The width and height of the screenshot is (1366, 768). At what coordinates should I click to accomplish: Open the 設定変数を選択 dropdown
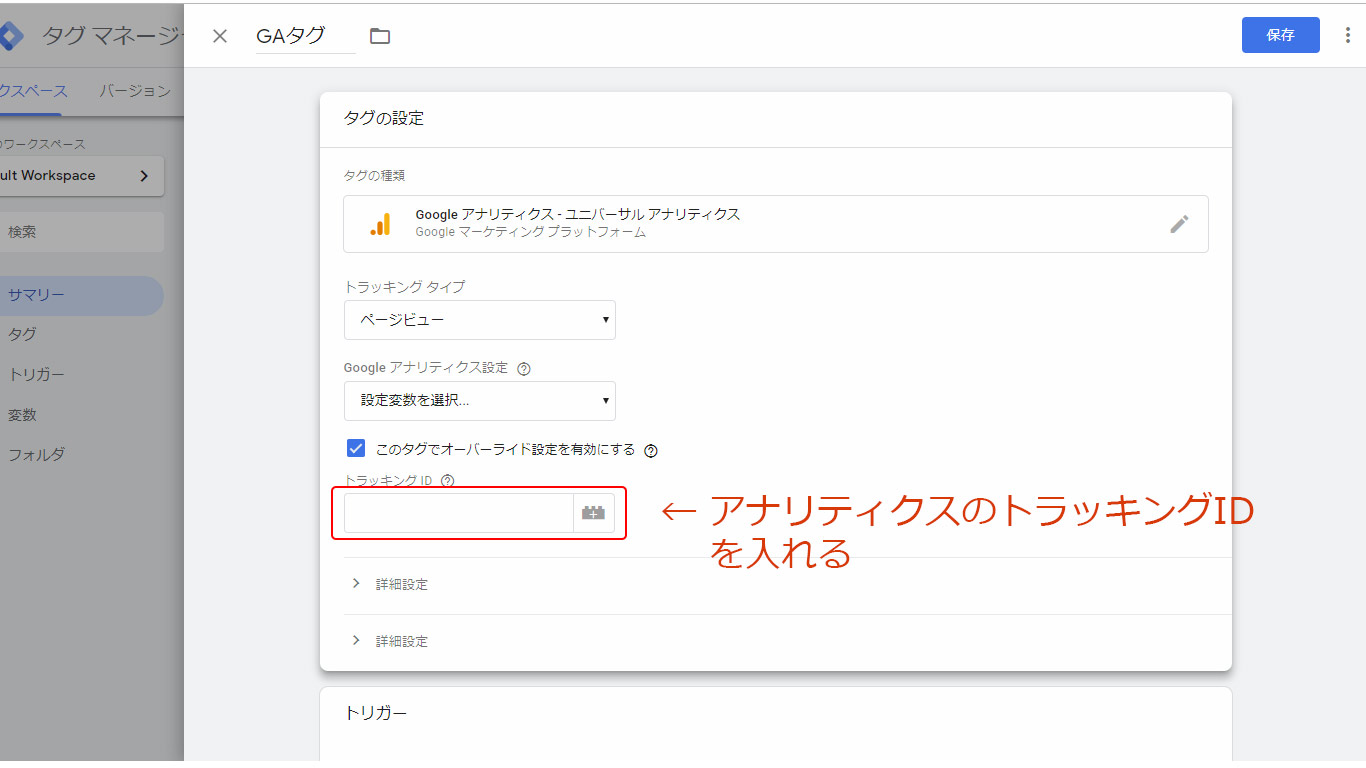point(480,401)
